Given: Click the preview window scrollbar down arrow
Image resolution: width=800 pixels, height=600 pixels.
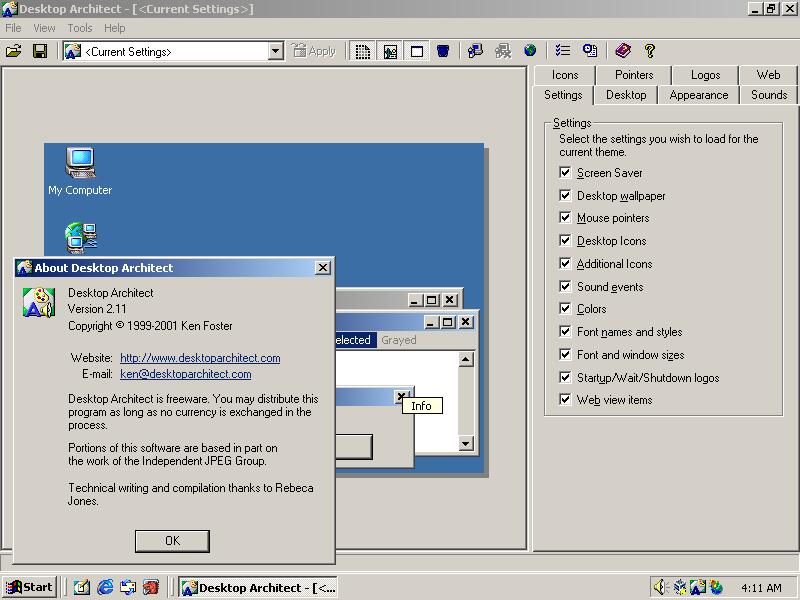Looking at the screenshot, I should tap(466, 443).
